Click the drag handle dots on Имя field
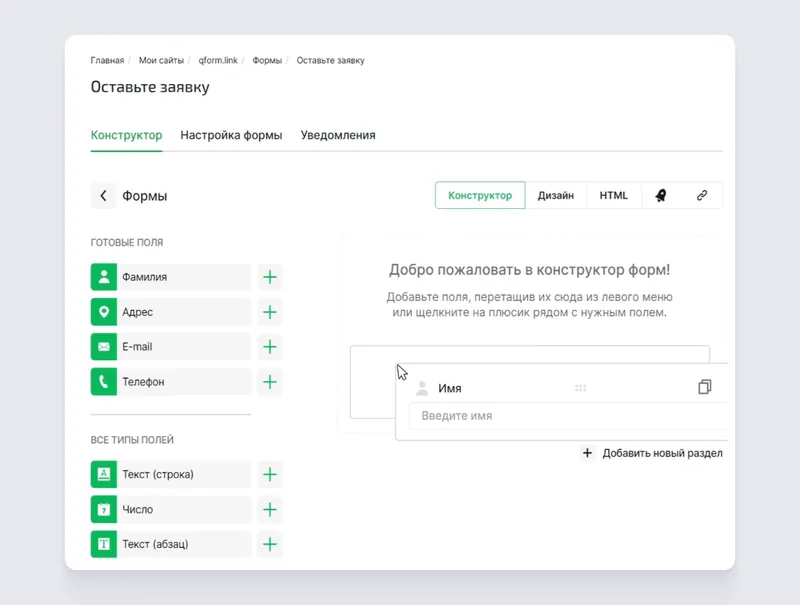The height and width of the screenshot is (605, 800). tap(580, 388)
